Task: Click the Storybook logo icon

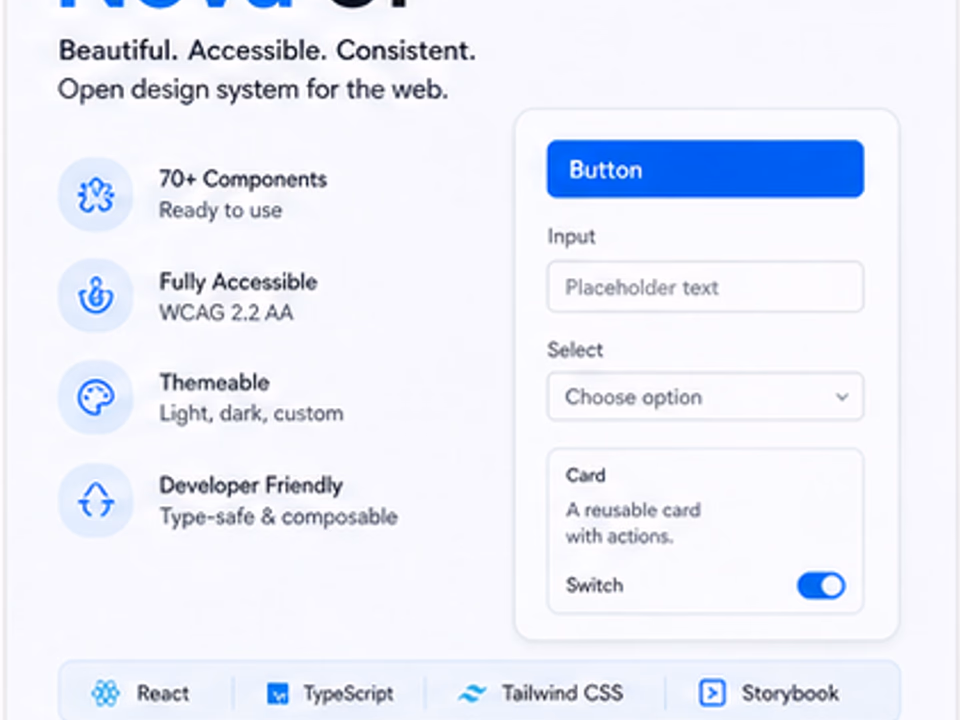Action: (x=712, y=693)
